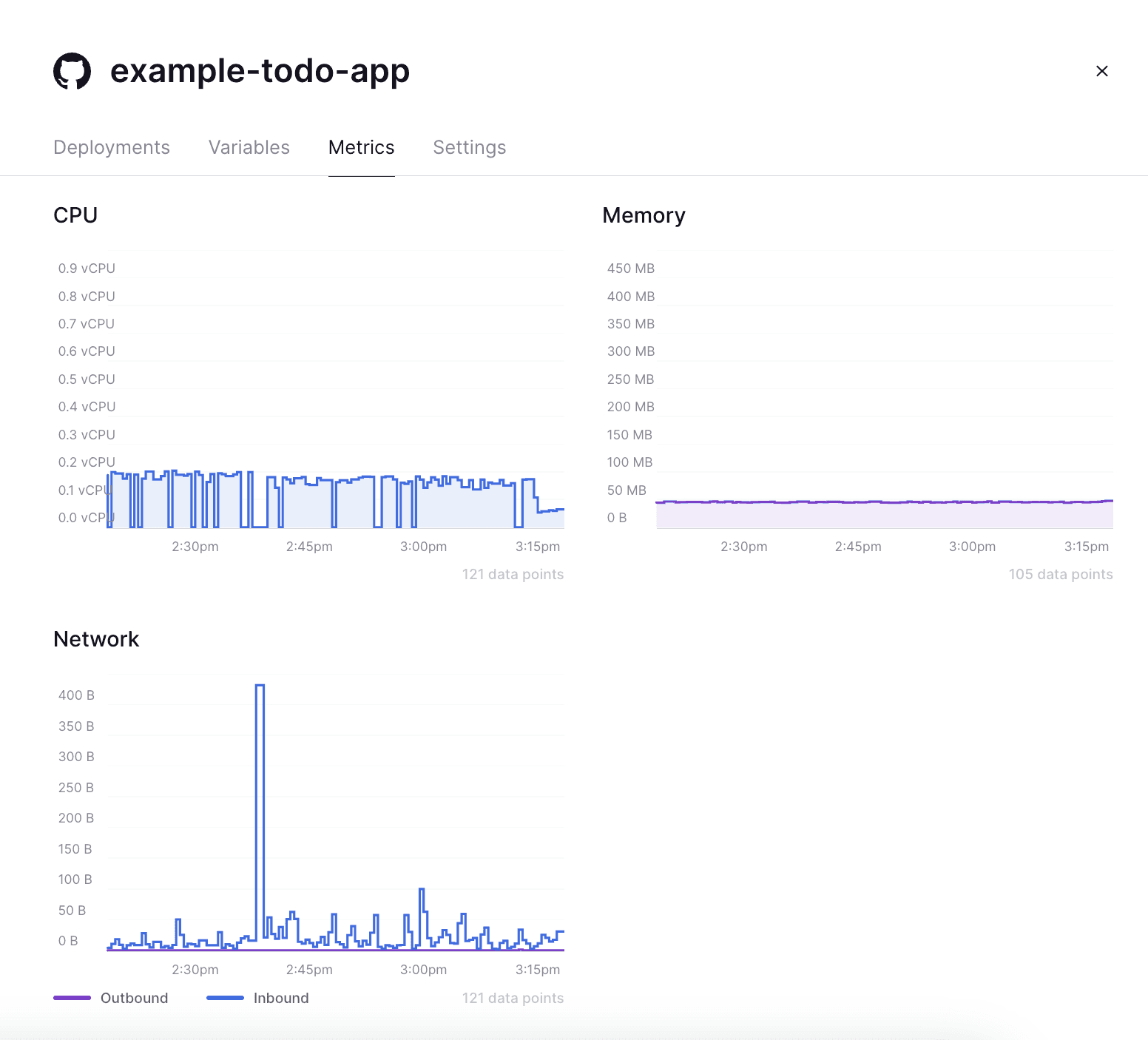Open the Deployments tab

coord(112,147)
